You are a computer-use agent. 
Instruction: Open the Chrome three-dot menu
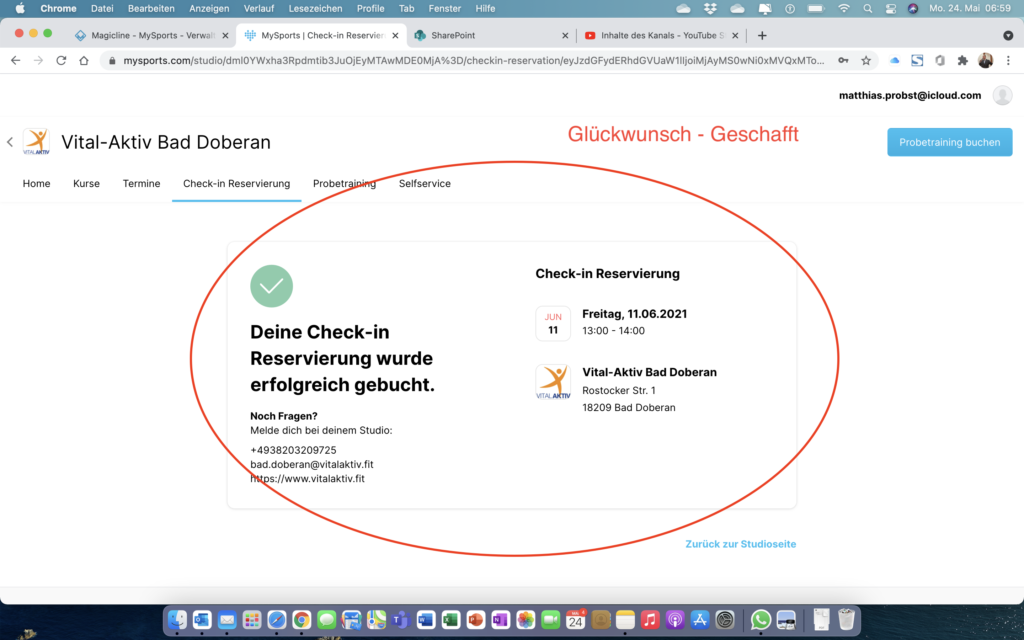tap(1008, 61)
